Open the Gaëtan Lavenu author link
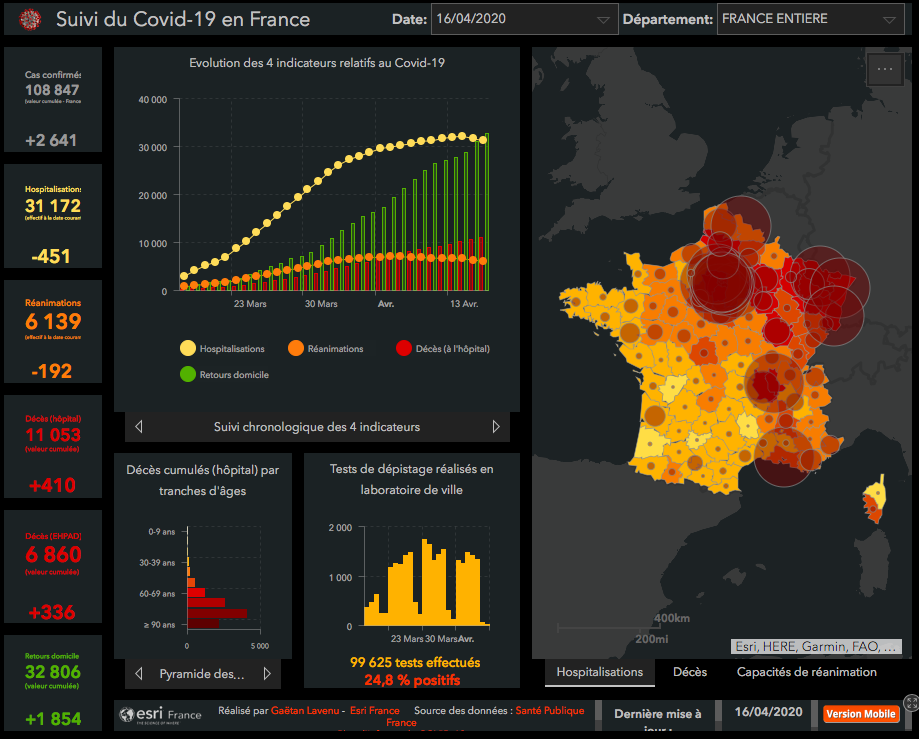 pos(302,714)
